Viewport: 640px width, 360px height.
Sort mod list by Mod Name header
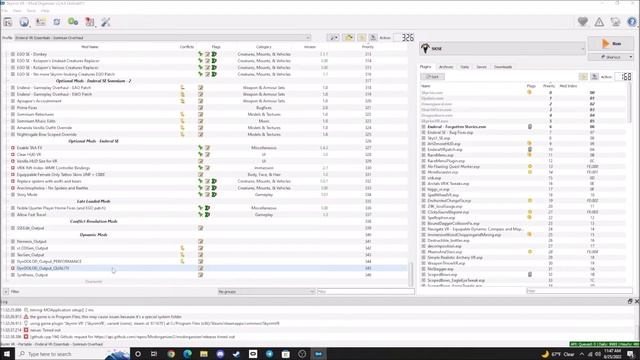90,47
